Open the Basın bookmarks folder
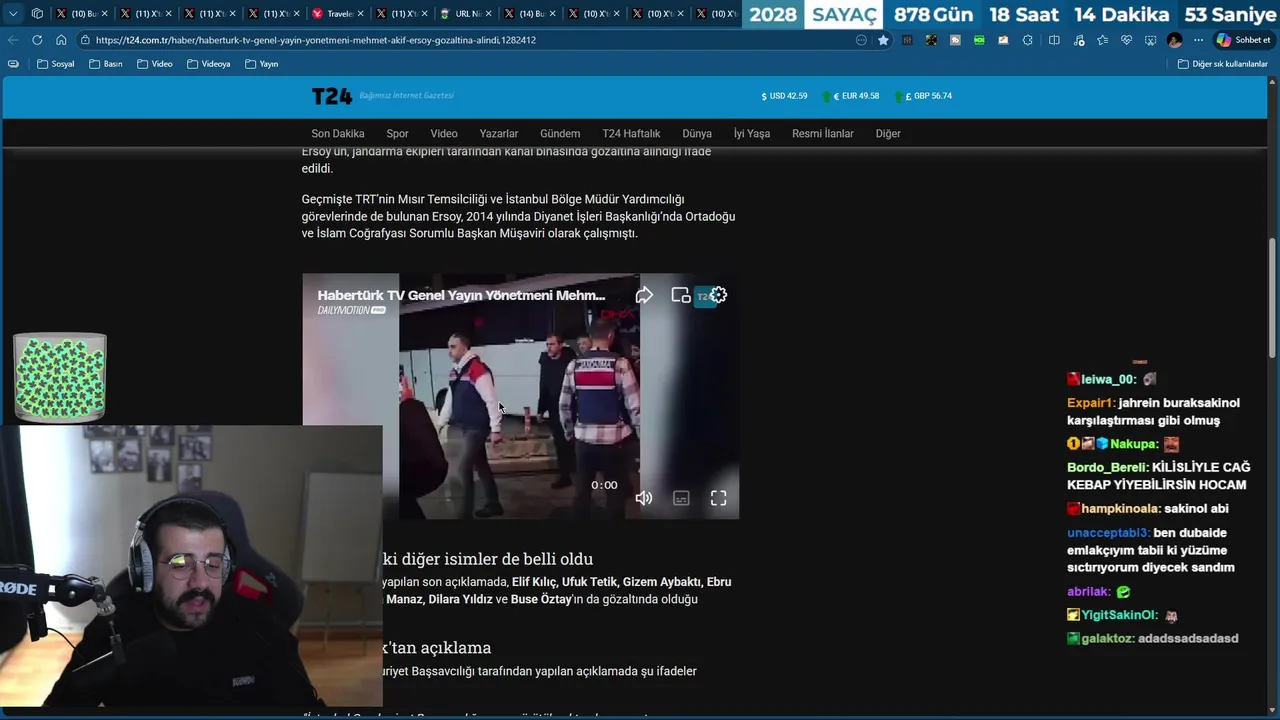 click(x=106, y=64)
